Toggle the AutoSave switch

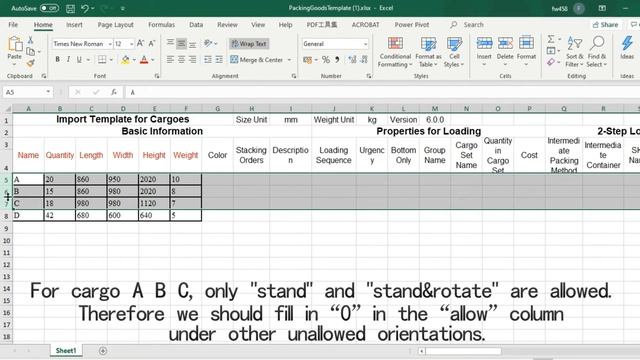click(x=49, y=8)
